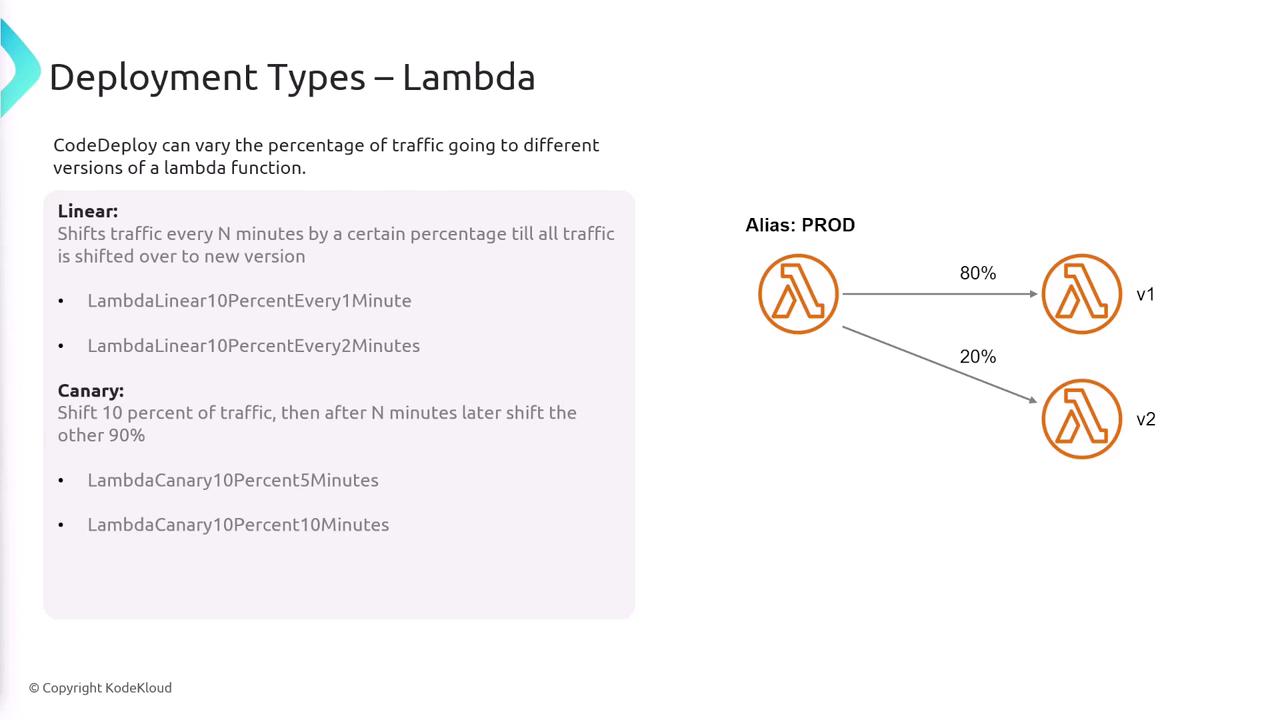Click the v2 Lambda function icon
Image resolution: width=1280 pixels, height=720 pixels.
[x=1081, y=419]
